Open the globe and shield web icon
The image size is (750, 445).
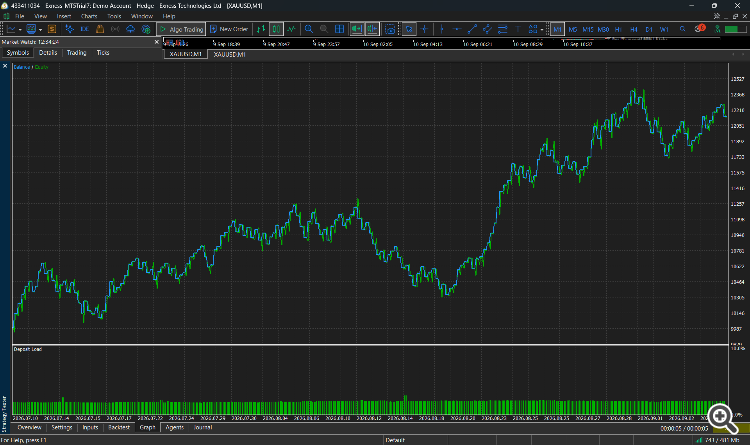146,29
